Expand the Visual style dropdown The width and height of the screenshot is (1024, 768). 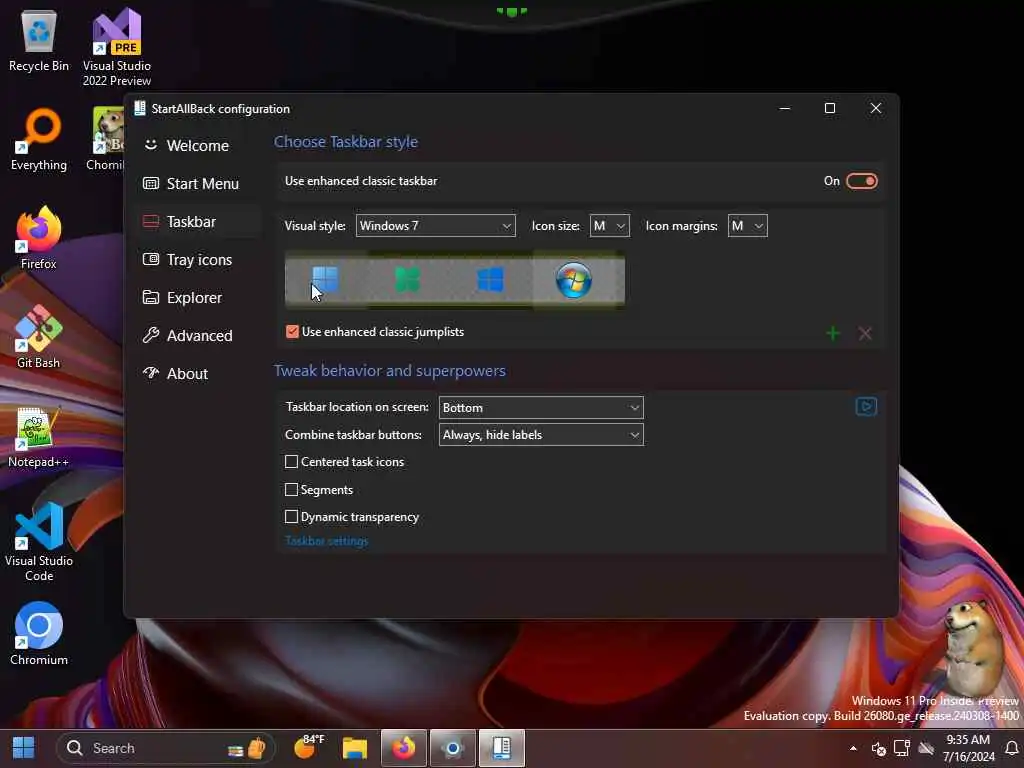click(x=436, y=226)
